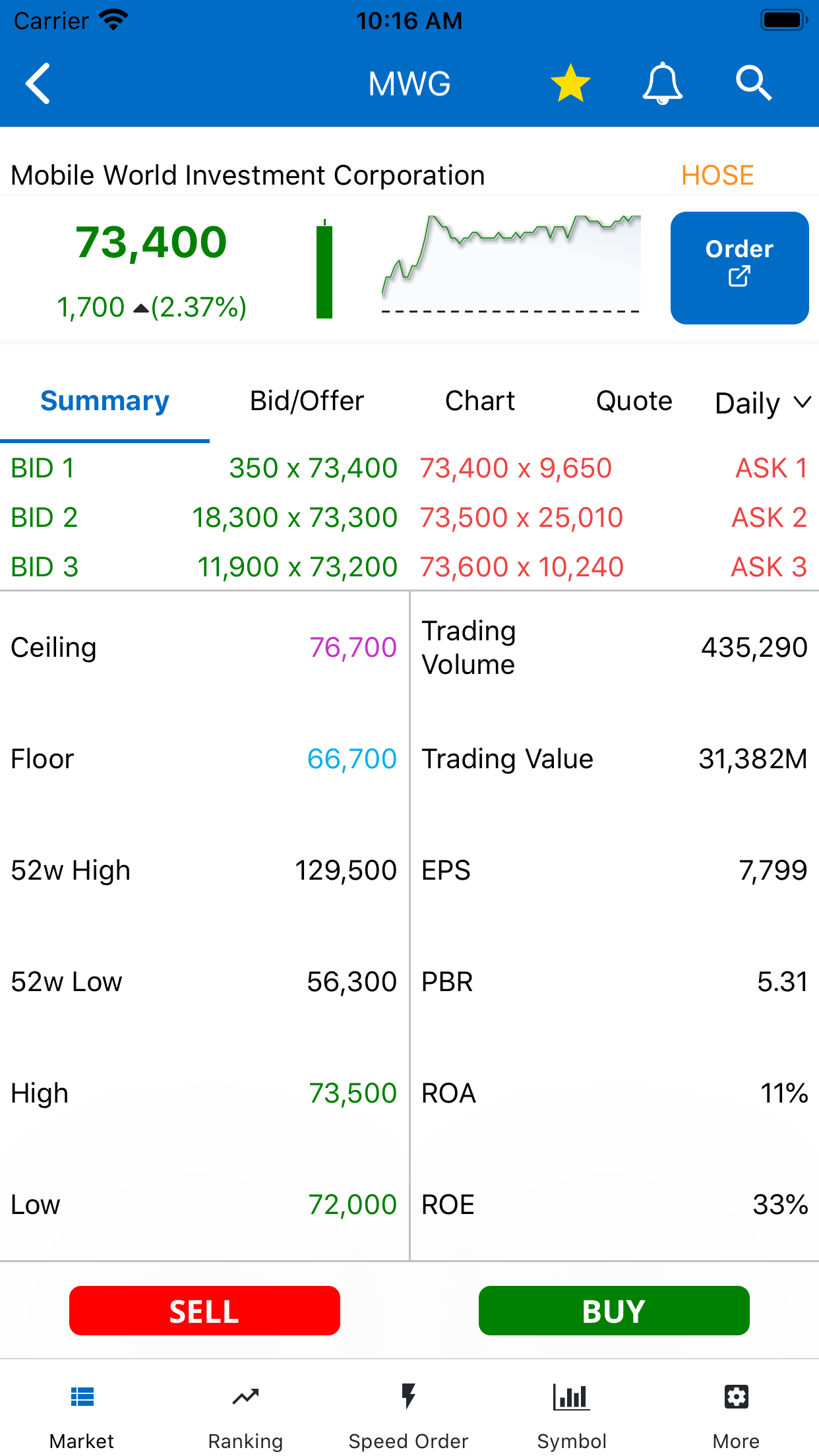Open the Market list icon
The height and width of the screenshot is (1456, 819).
click(x=82, y=1397)
